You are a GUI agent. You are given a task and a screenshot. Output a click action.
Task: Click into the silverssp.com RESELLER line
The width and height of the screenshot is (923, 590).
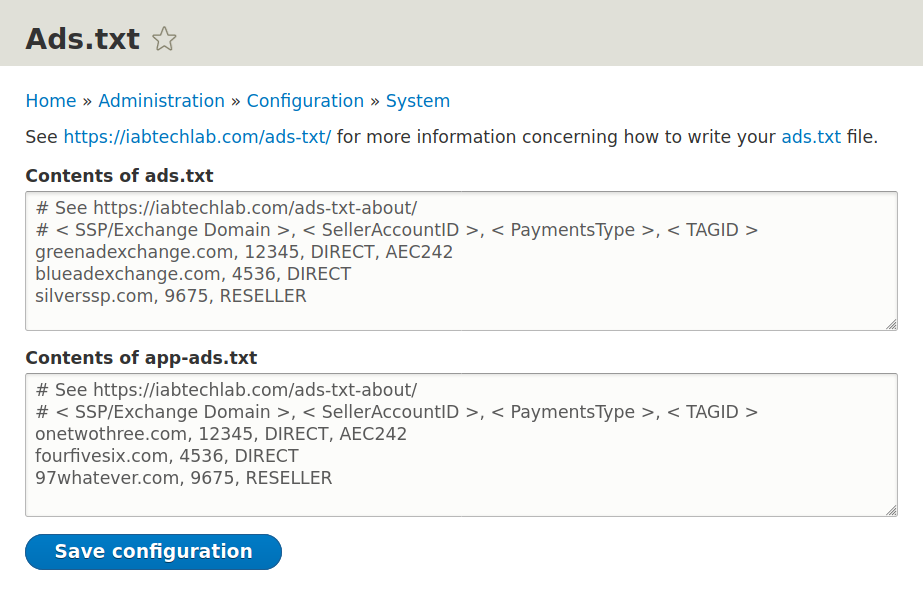pos(171,296)
